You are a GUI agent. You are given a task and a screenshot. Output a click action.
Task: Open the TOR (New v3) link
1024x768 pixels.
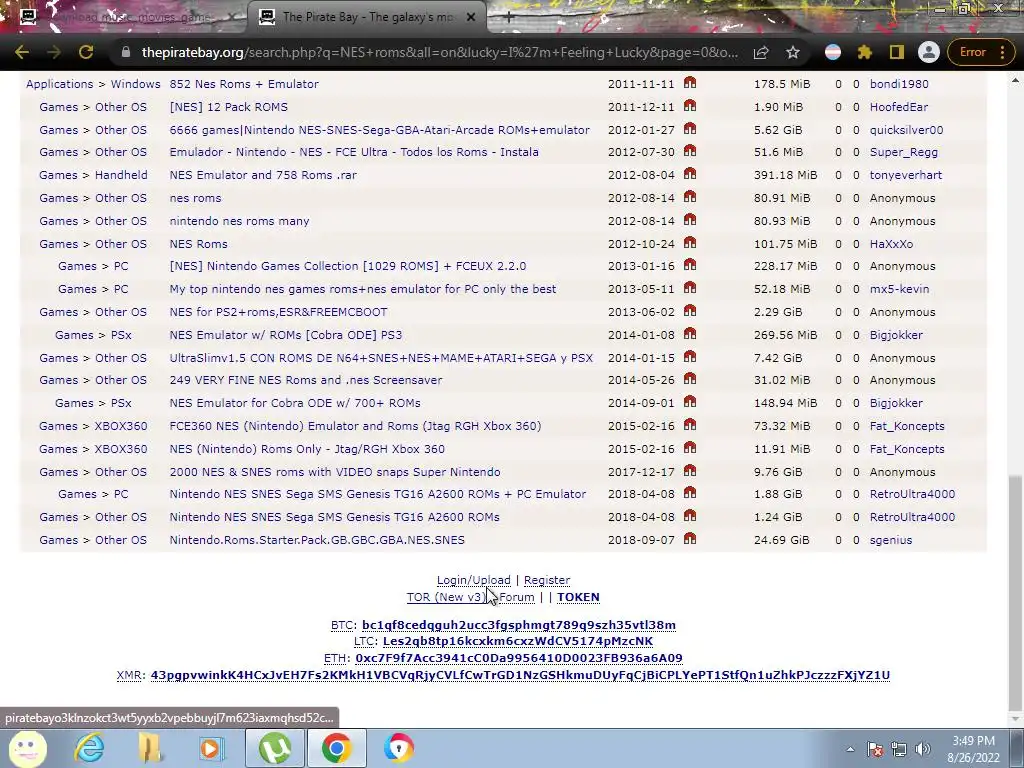447,597
